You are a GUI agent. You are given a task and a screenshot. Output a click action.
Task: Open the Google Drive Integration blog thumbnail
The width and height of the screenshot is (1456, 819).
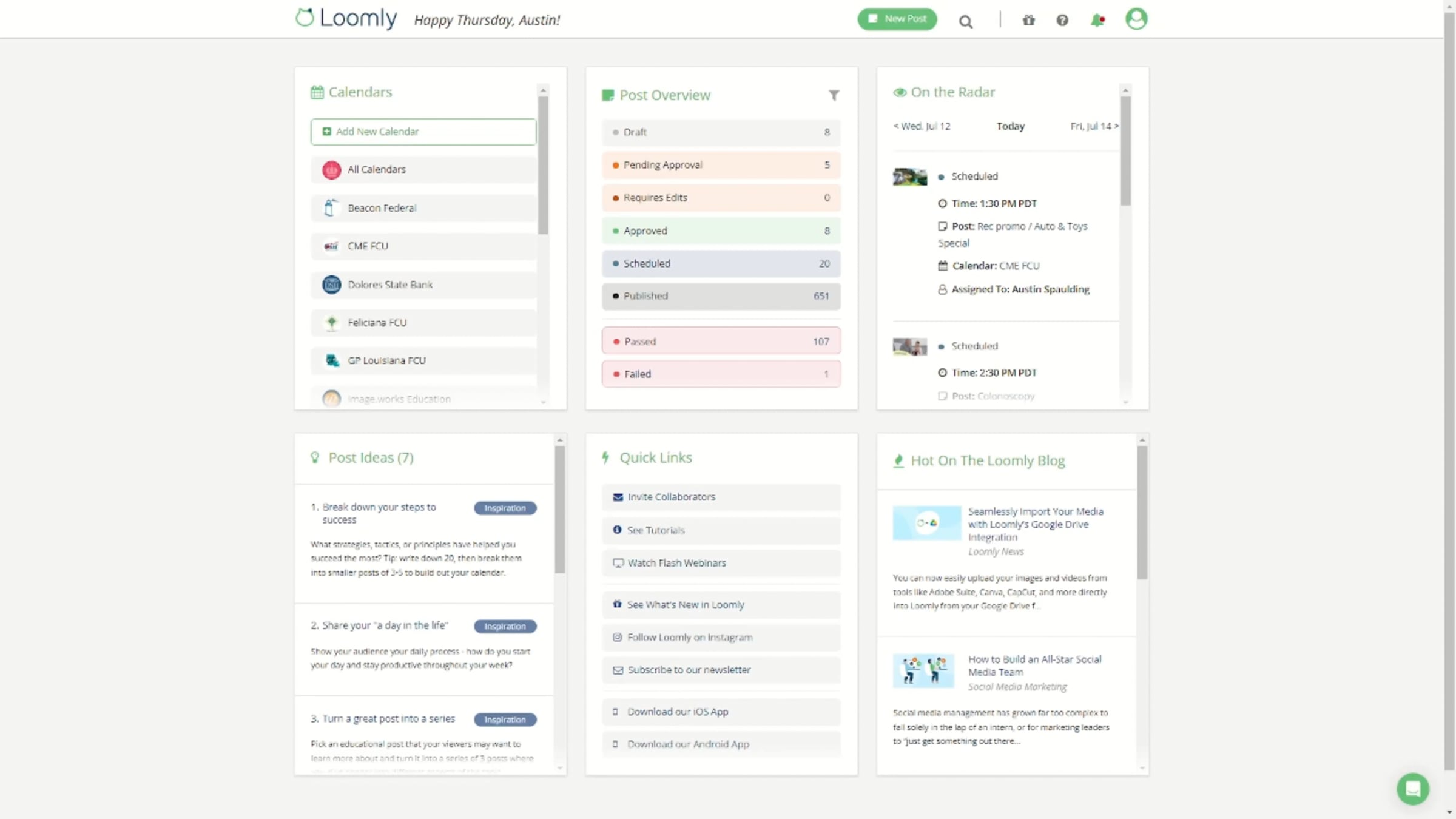pyautogui.click(x=926, y=523)
